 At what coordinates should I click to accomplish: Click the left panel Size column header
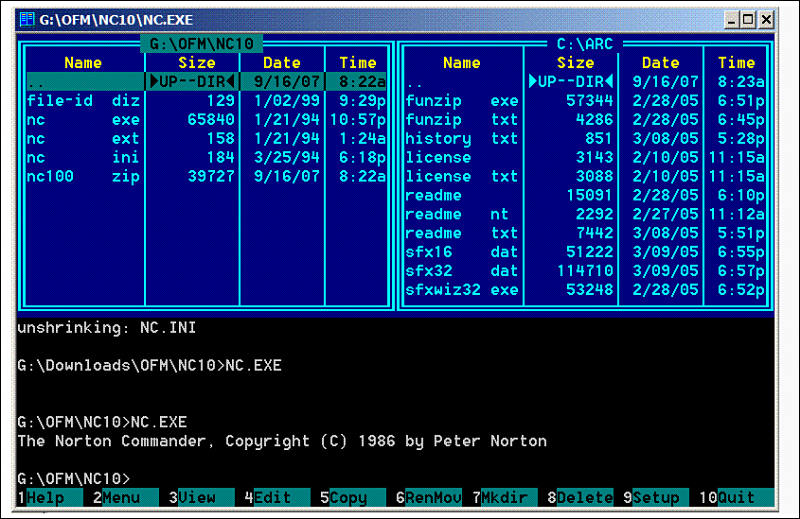(x=197, y=63)
